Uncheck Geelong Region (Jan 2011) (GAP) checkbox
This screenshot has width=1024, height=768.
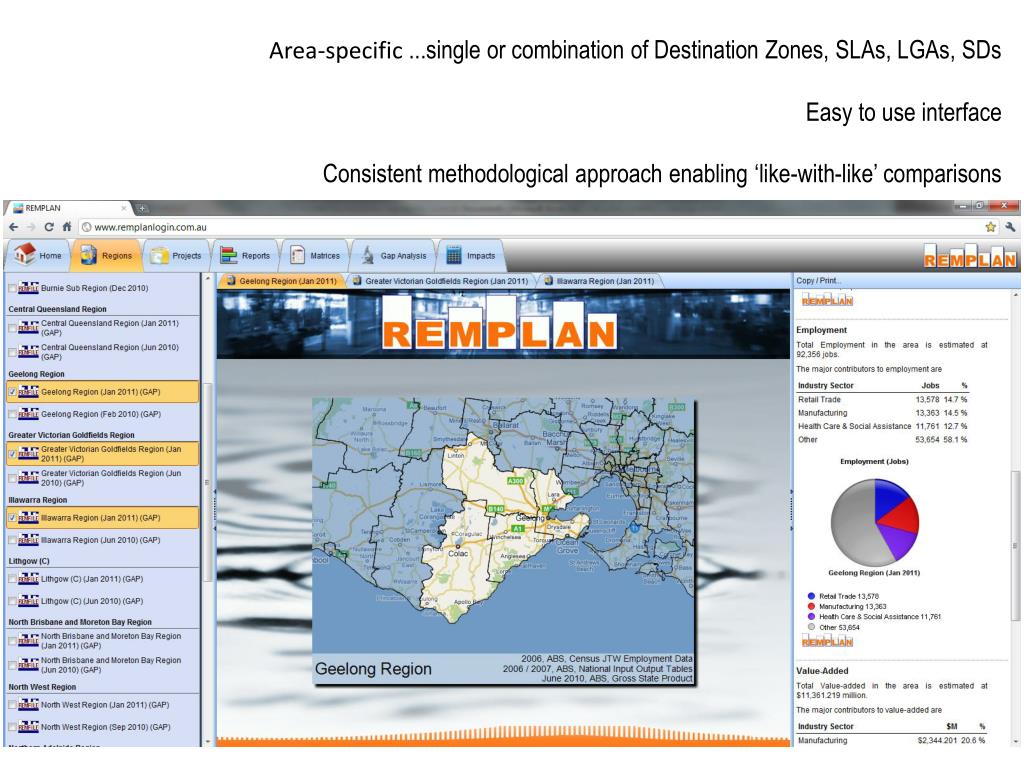pos(12,392)
